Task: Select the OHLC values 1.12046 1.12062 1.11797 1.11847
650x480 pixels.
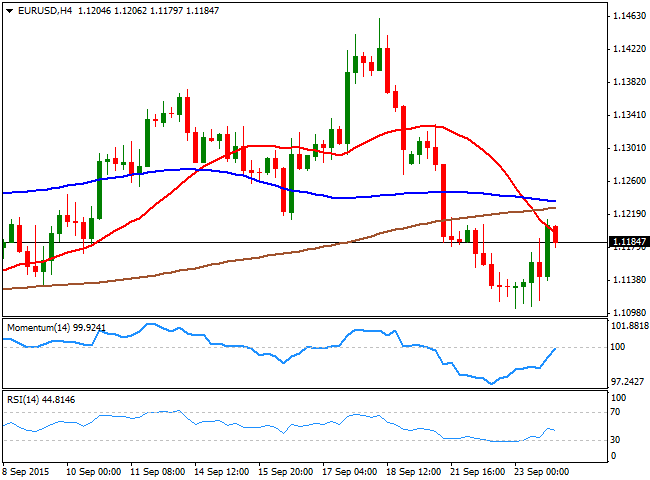Action: [x=148, y=11]
